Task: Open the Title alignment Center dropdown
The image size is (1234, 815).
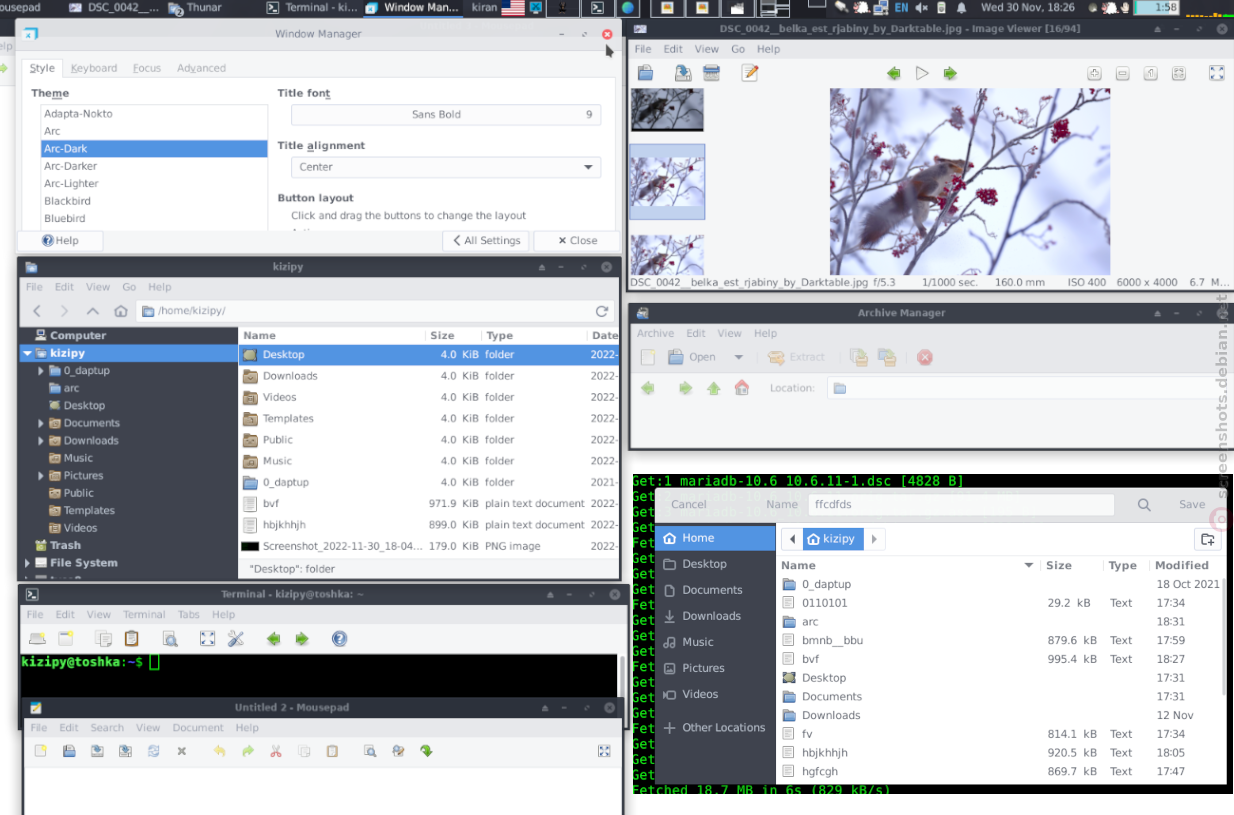Action: [446, 167]
